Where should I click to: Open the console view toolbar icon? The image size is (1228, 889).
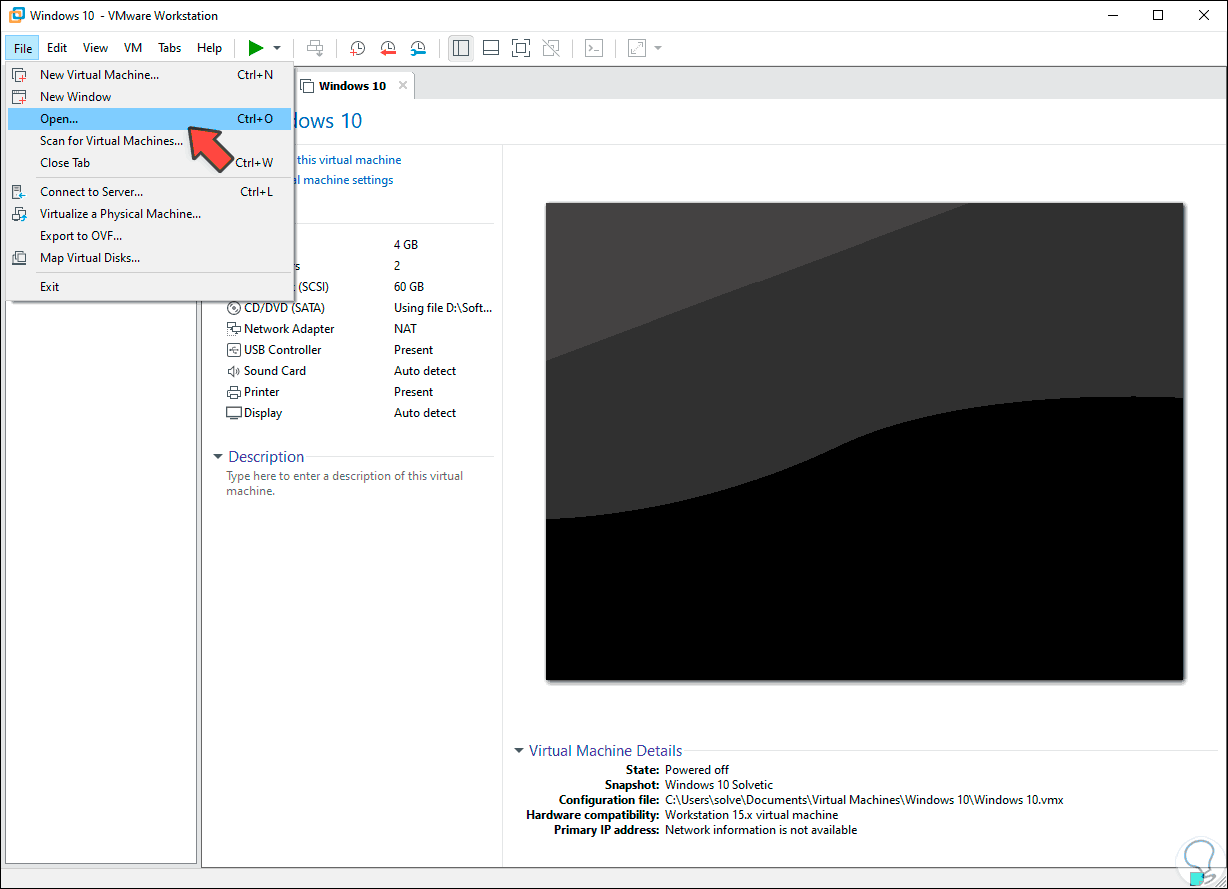pyautogui.click(x=594, y=48)
